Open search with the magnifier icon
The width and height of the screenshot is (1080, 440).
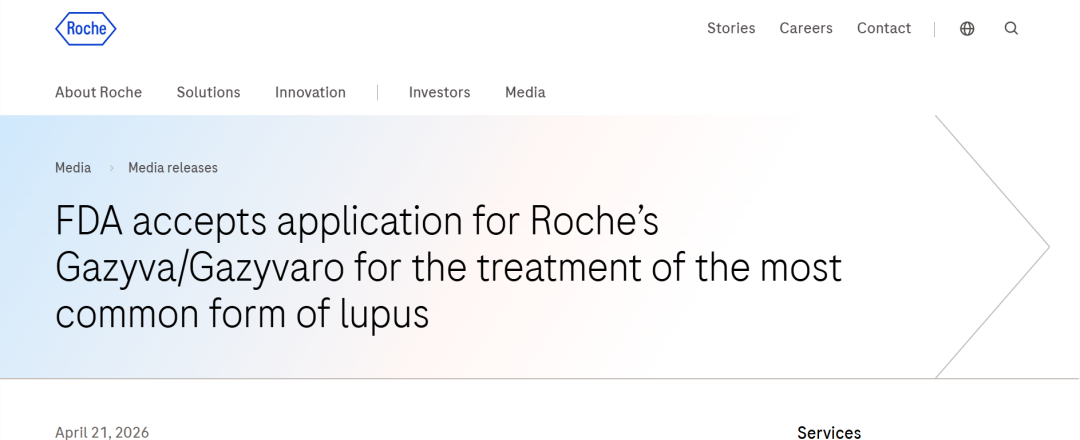point(1011,29)
